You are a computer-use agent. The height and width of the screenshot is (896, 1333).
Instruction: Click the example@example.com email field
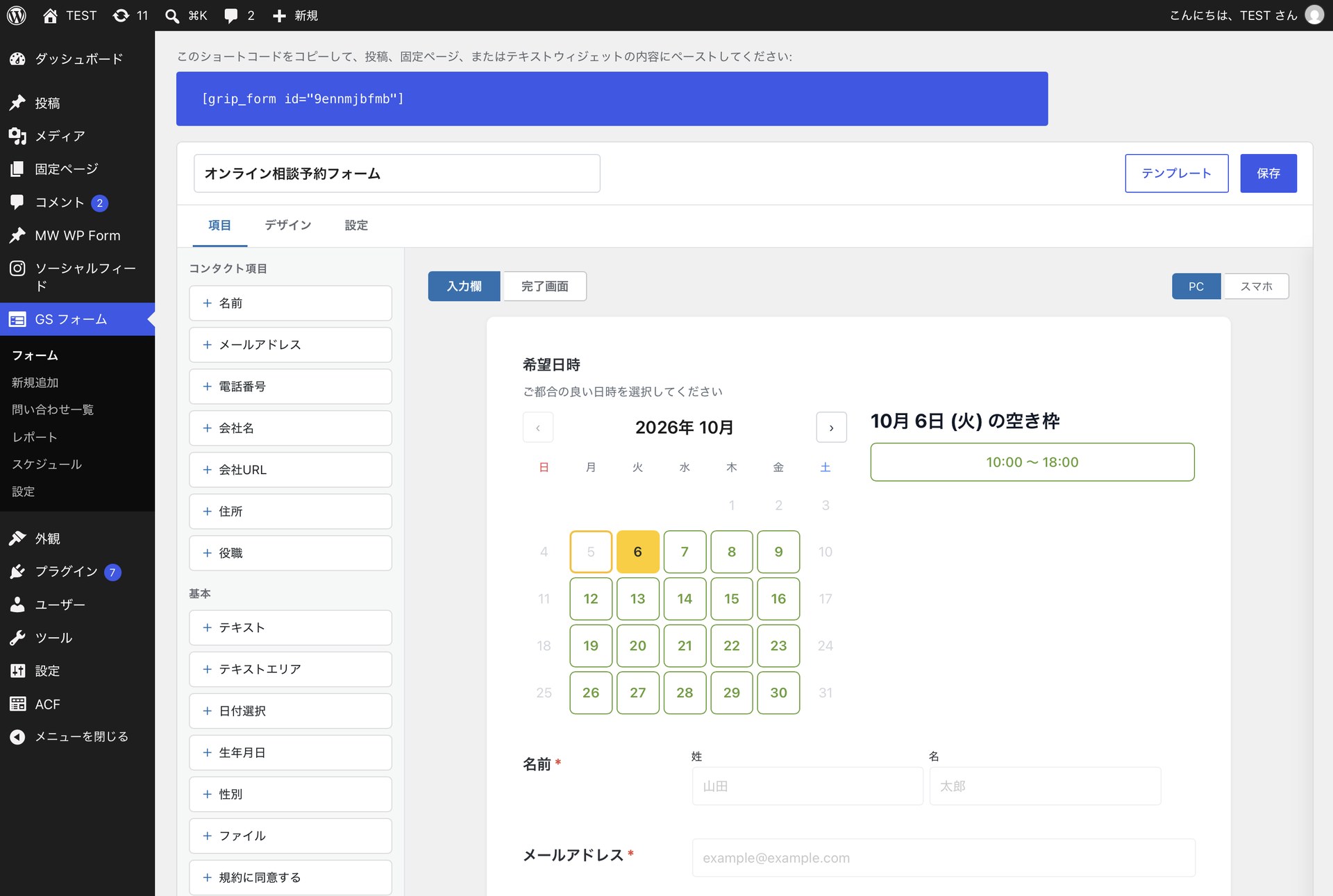pyautogui.click(x=944, y=858)
